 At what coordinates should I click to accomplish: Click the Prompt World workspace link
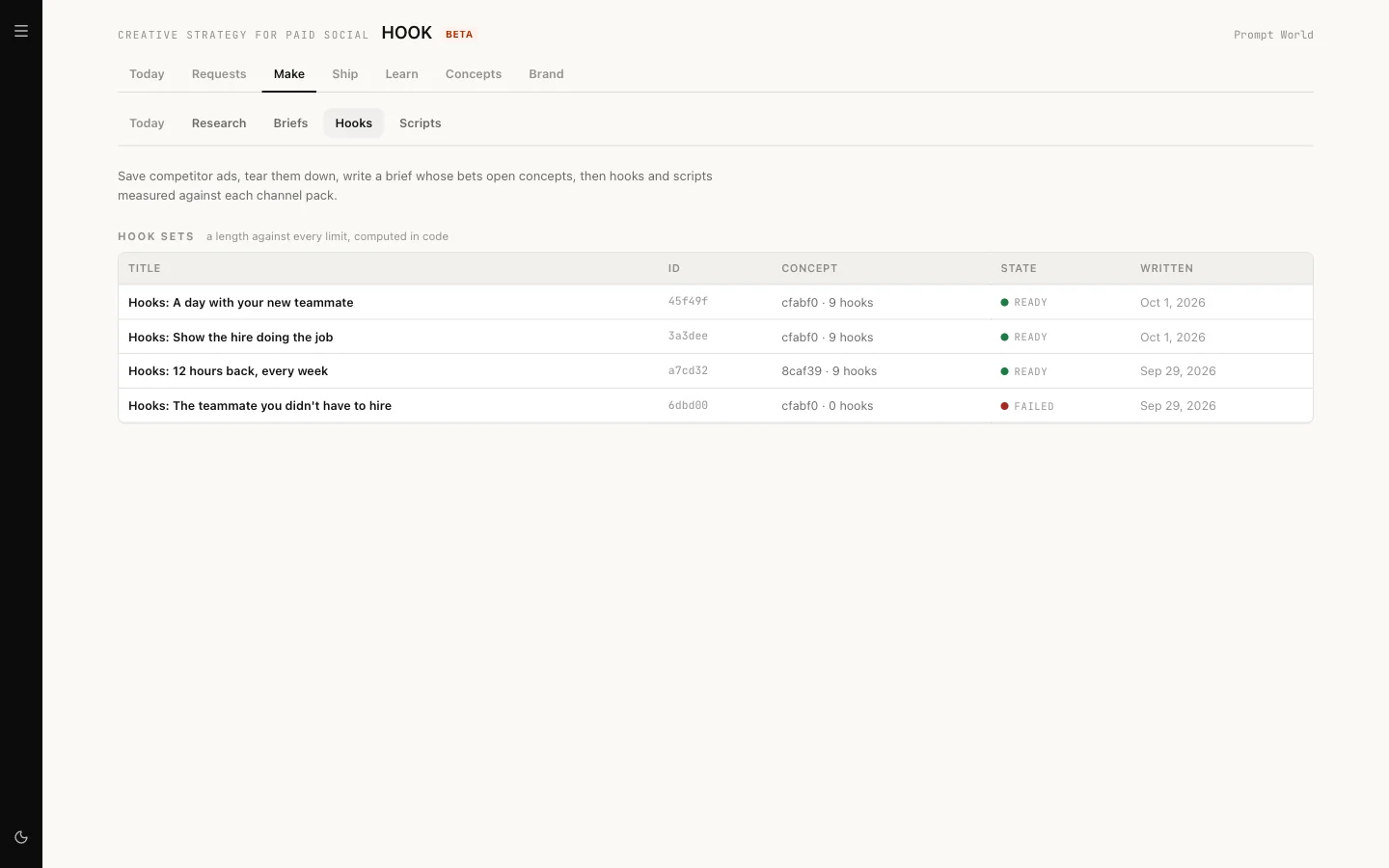[x=1273, y=35]
